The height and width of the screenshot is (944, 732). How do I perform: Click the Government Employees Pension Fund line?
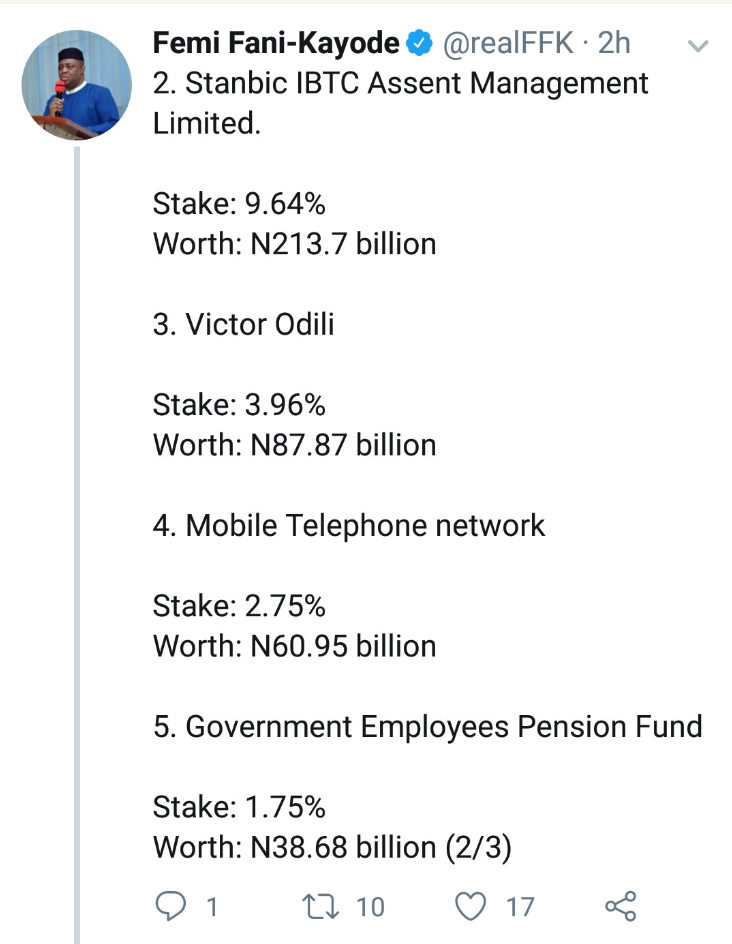(428, 727)
